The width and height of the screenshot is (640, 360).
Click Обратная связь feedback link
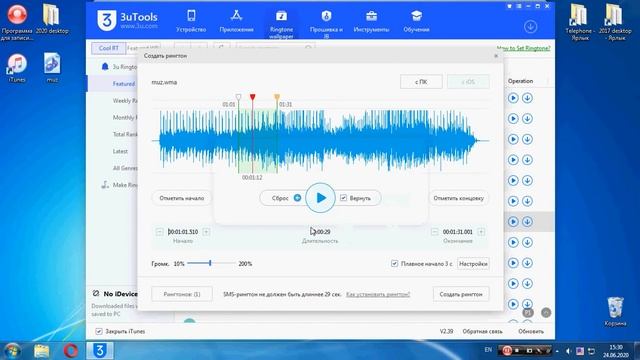[482, 331]
